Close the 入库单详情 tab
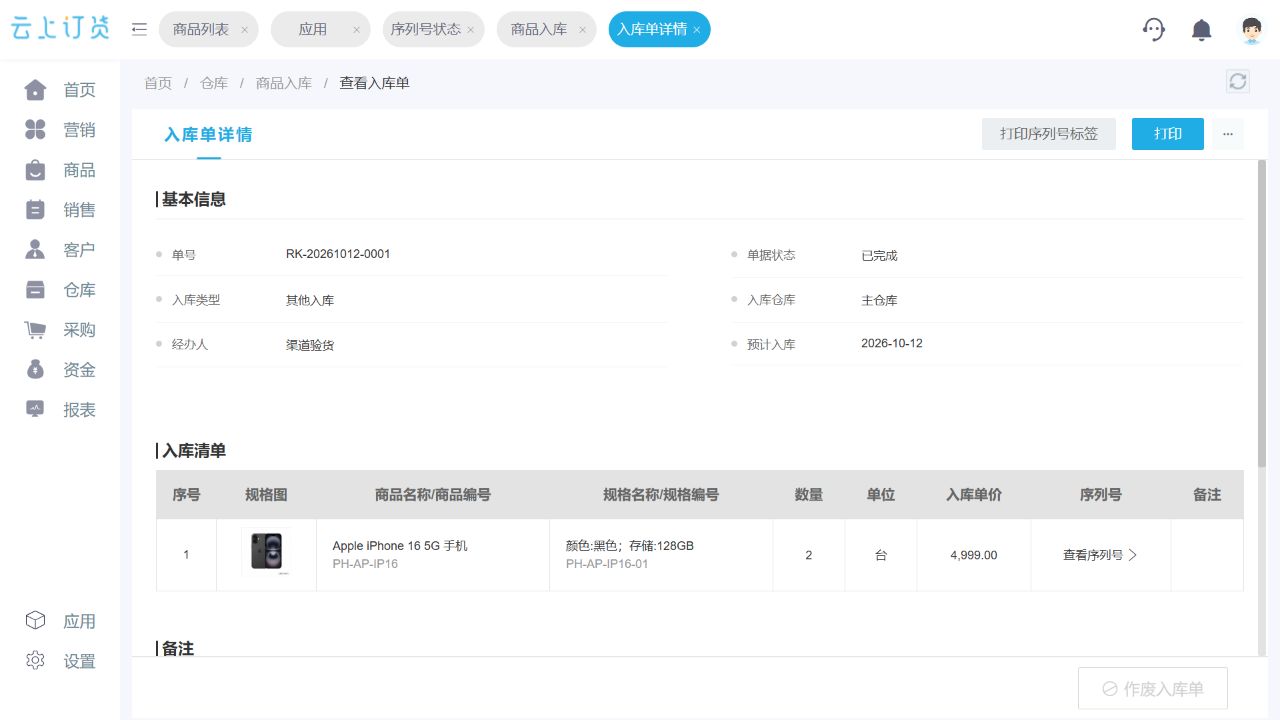The height and width of the screenshot is (720, 1280). pyautogui.click(x=696, y=30)
